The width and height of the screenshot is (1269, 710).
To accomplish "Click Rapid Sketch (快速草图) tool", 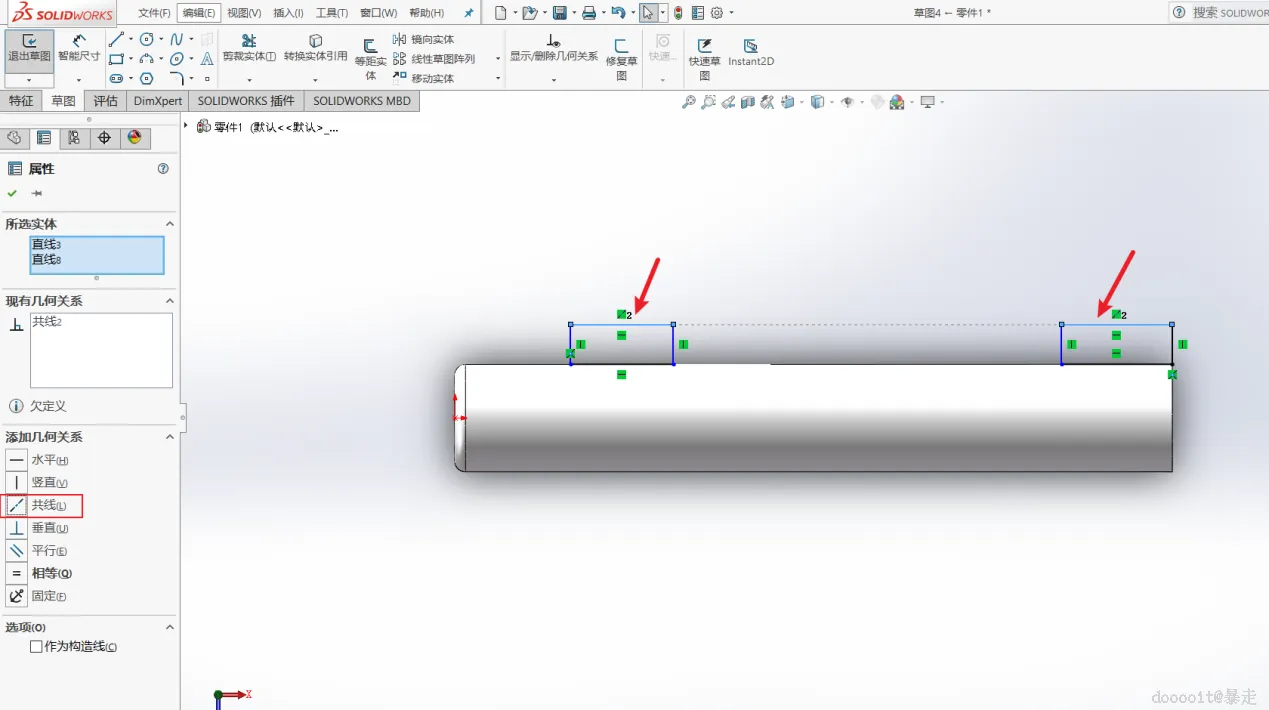I will tap(704, 59).
